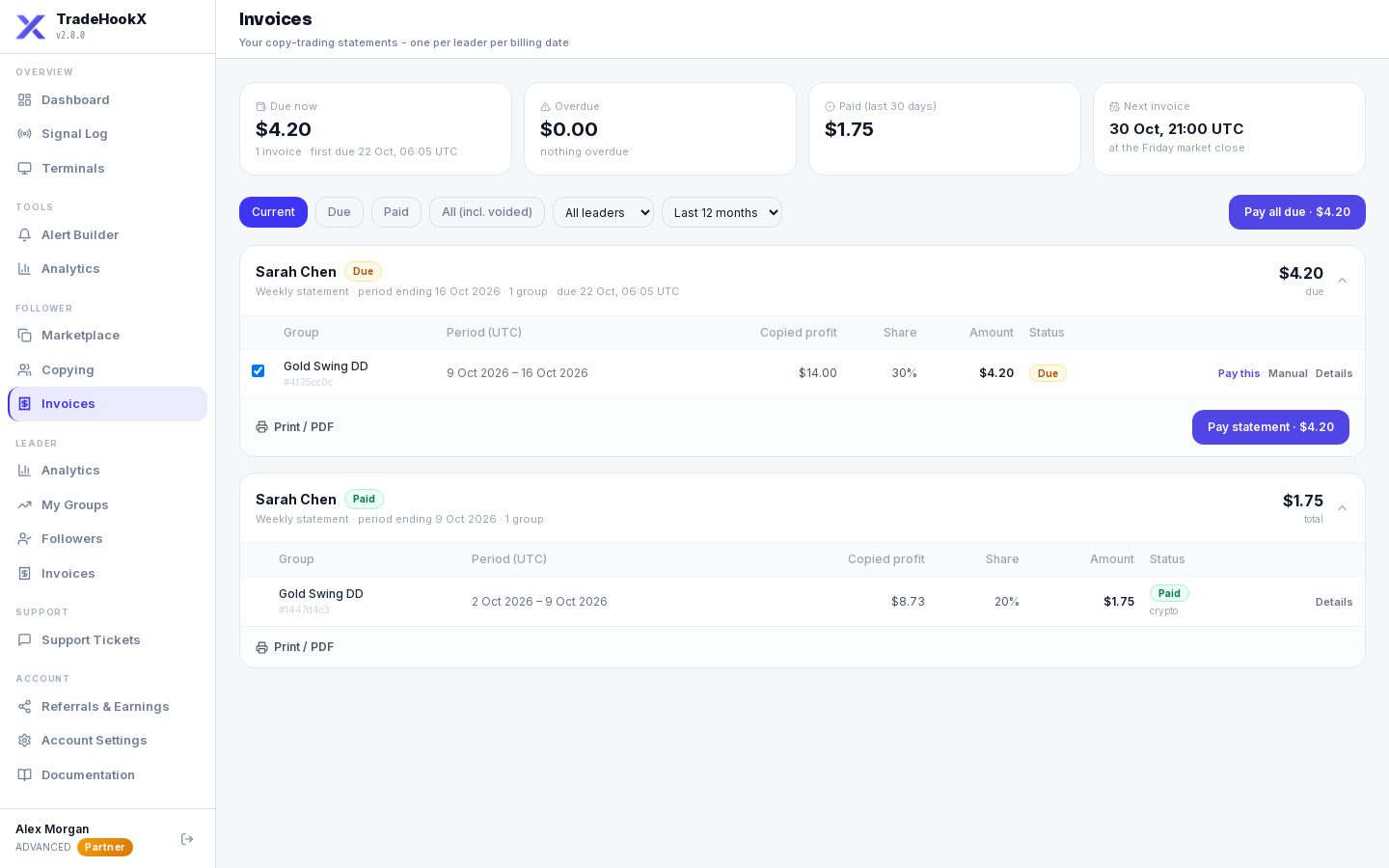1389x868 pixels.
Task: Click the My Groups trend icon
Action: [25, 505]
